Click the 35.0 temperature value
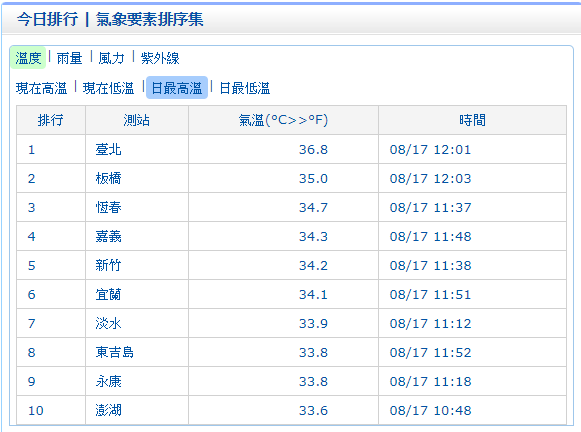Viewport: 581px width, 432px height. point(313,179)
